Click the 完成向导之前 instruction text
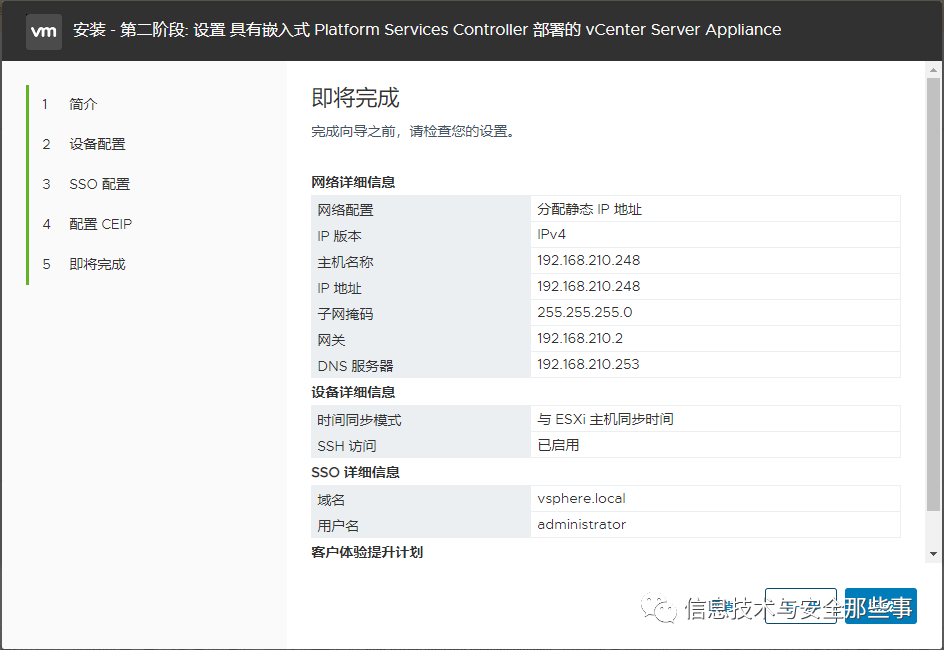Image resolution: width=944 pixels, height=650 pixels. click(x=413, y=131)
